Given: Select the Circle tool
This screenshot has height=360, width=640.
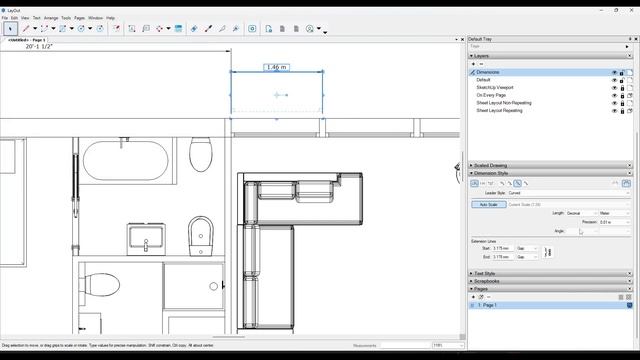Looking at the screenshot, I should point(81,29).
